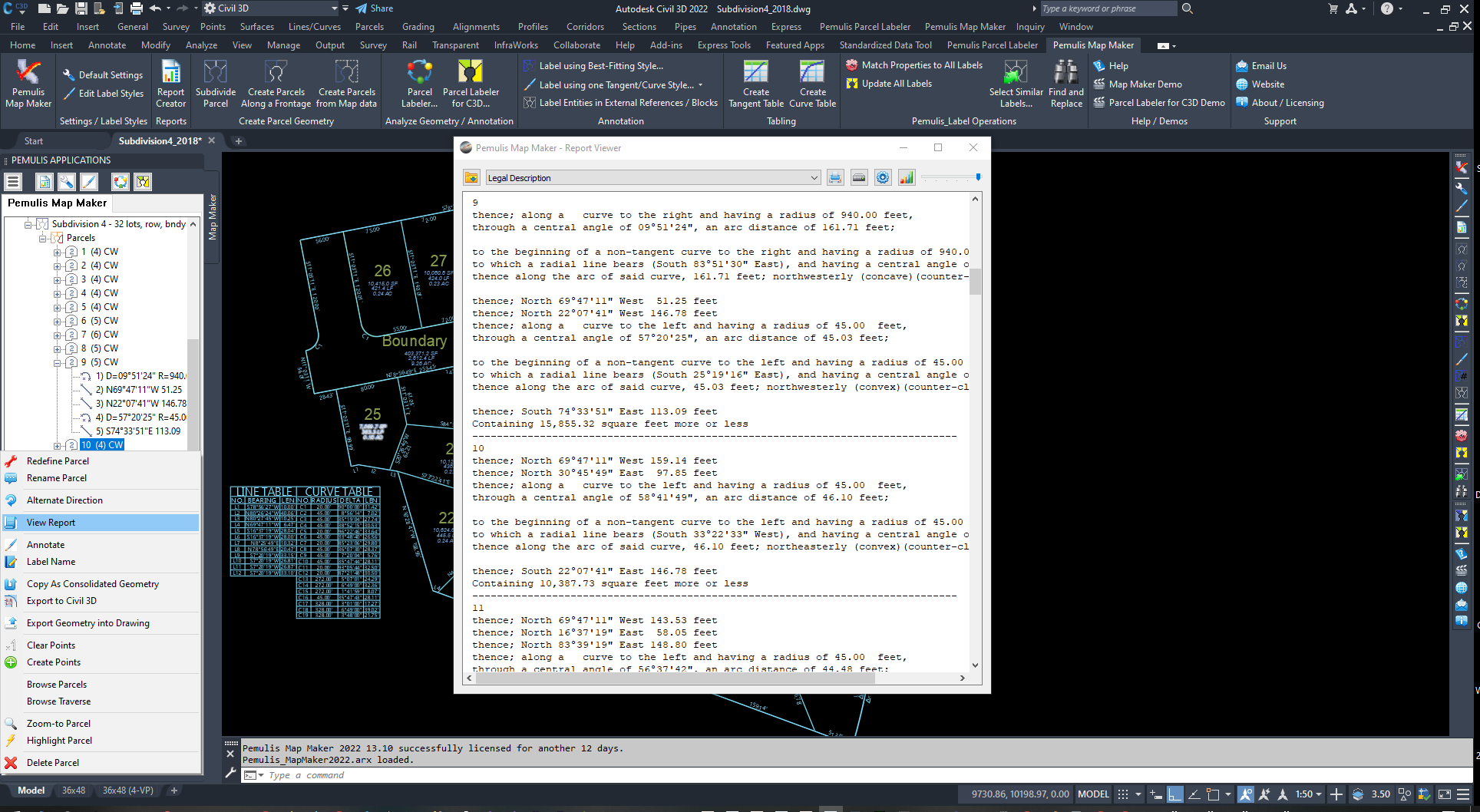This screenshot has width=1480, height=812.
Task: Collapse parcel 9 (5) CW node
Action: click(58, 363)
